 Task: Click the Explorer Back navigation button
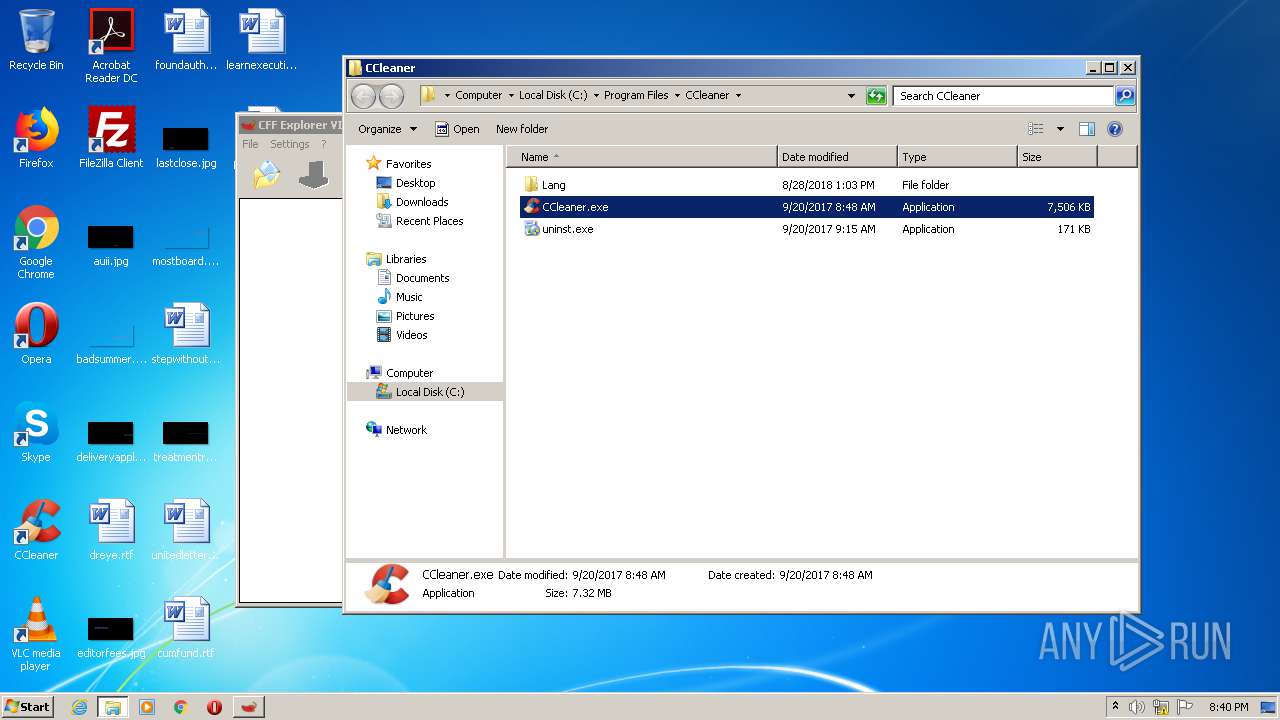pyautogui.click(x=363, y=96)
